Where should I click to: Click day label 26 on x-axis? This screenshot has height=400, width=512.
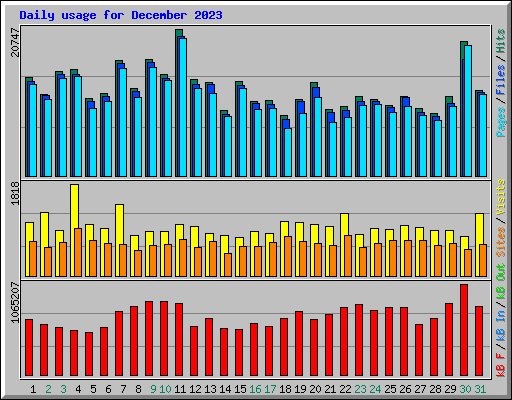click(x=405, y=389)
